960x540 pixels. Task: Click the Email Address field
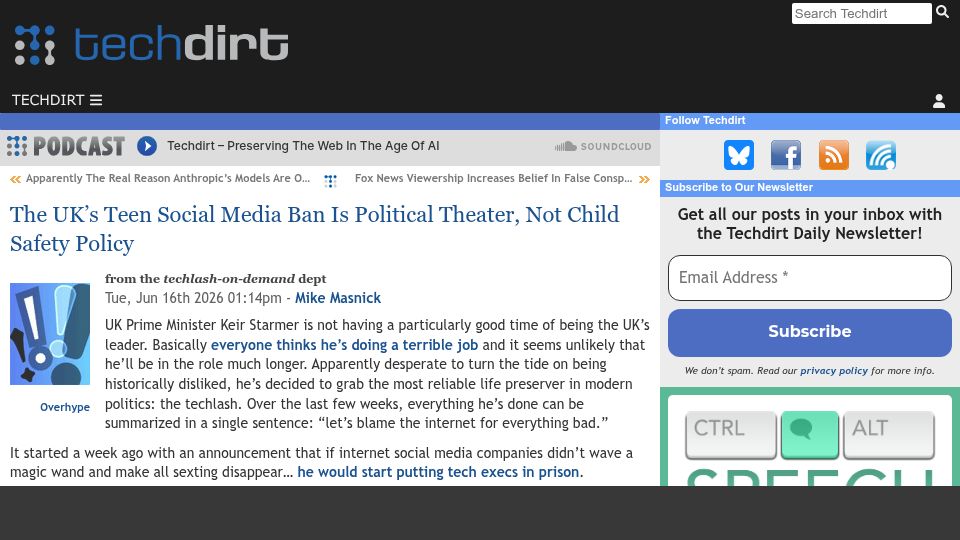[809, 278]
